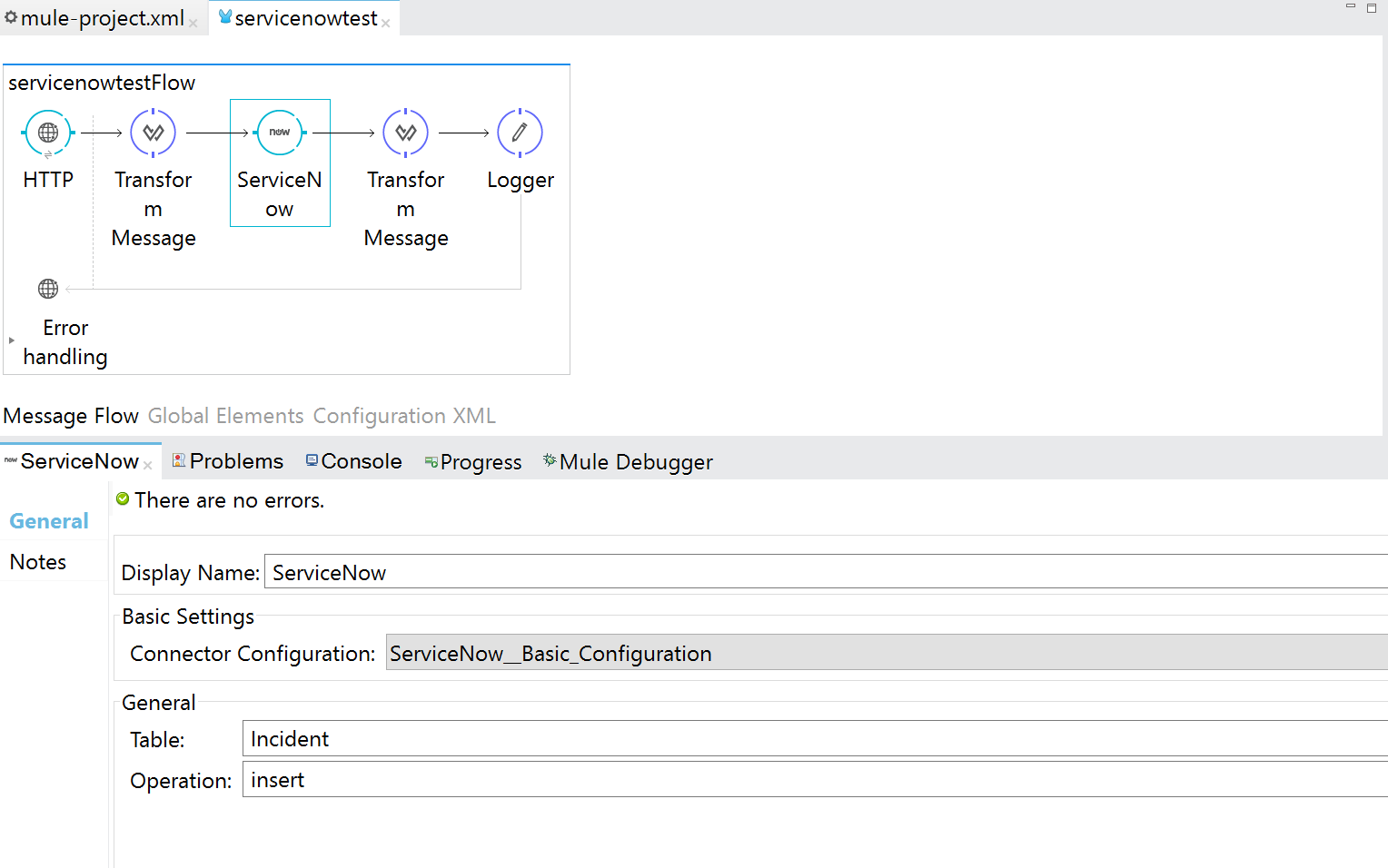
Task: Maximize the editor pane
Action: click(x=1372, y=7)
